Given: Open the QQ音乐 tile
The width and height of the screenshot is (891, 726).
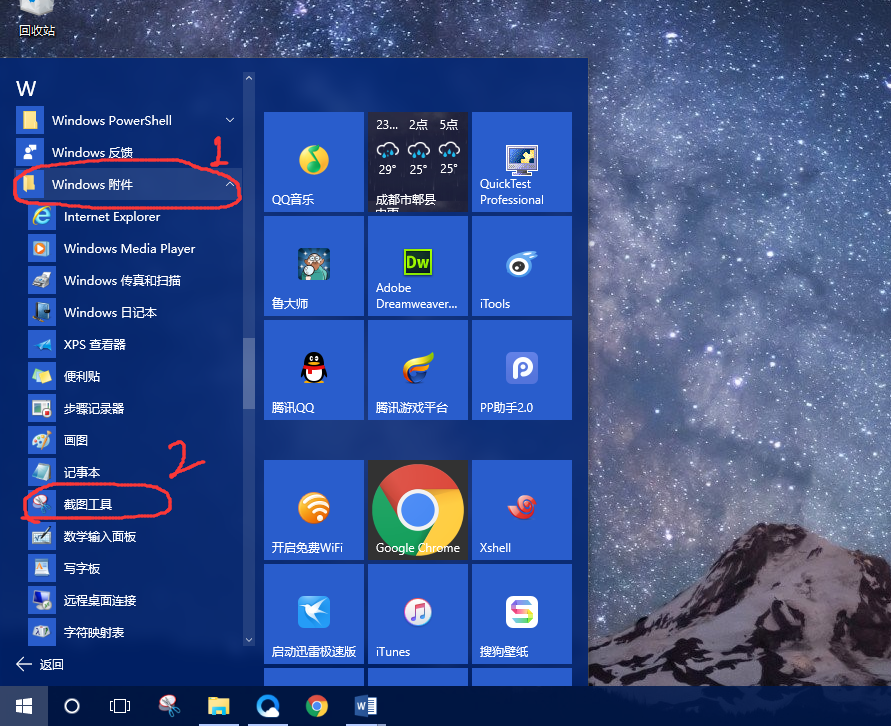Looking at the screenshot, I should pos(314,162).
